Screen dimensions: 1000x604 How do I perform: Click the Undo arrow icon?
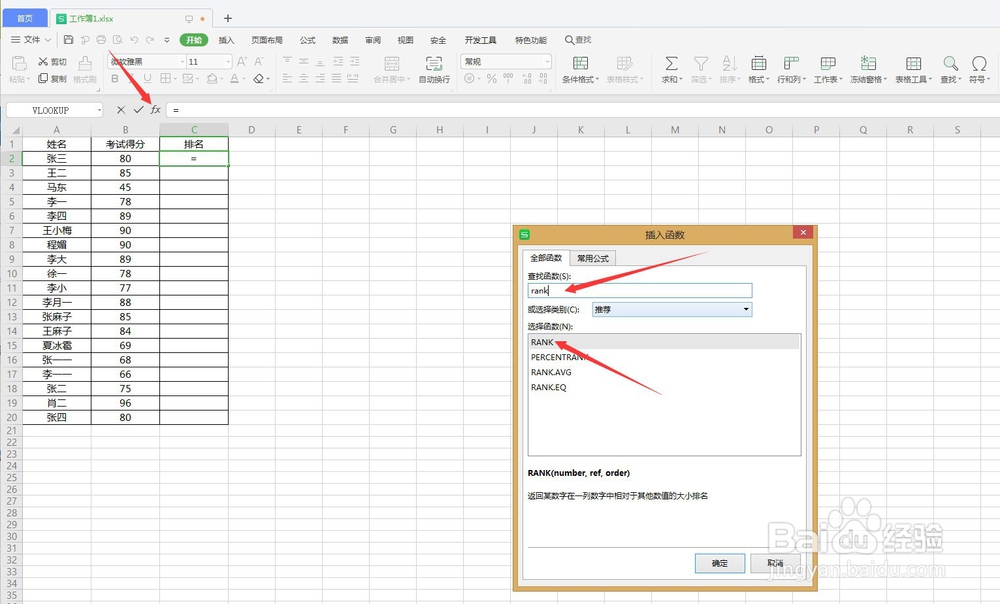134,40
